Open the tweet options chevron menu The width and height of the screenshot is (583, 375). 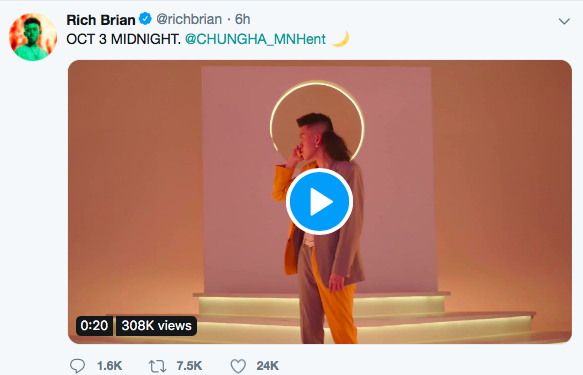564,22
